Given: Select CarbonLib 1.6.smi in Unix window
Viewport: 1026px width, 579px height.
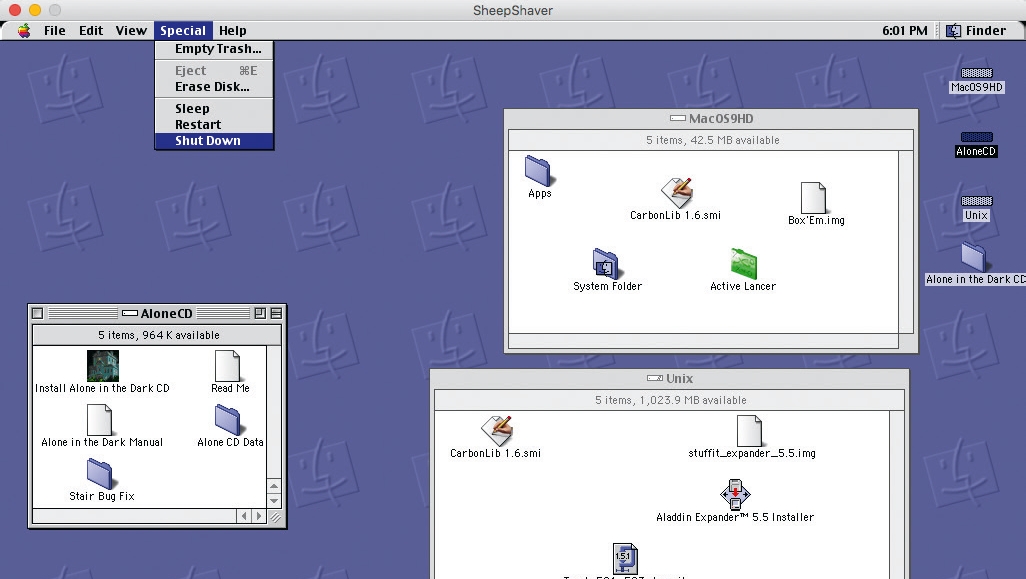Looking at the screenshot, I should click(497, 430).
